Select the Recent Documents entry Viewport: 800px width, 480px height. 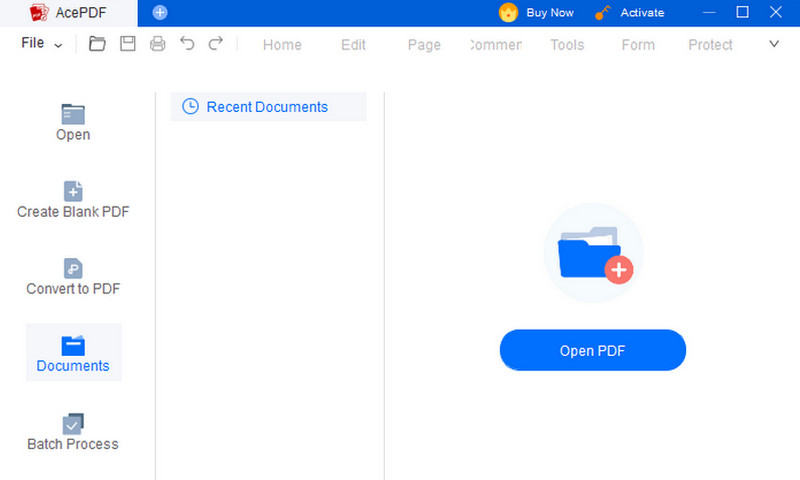[x=268, y=107]
